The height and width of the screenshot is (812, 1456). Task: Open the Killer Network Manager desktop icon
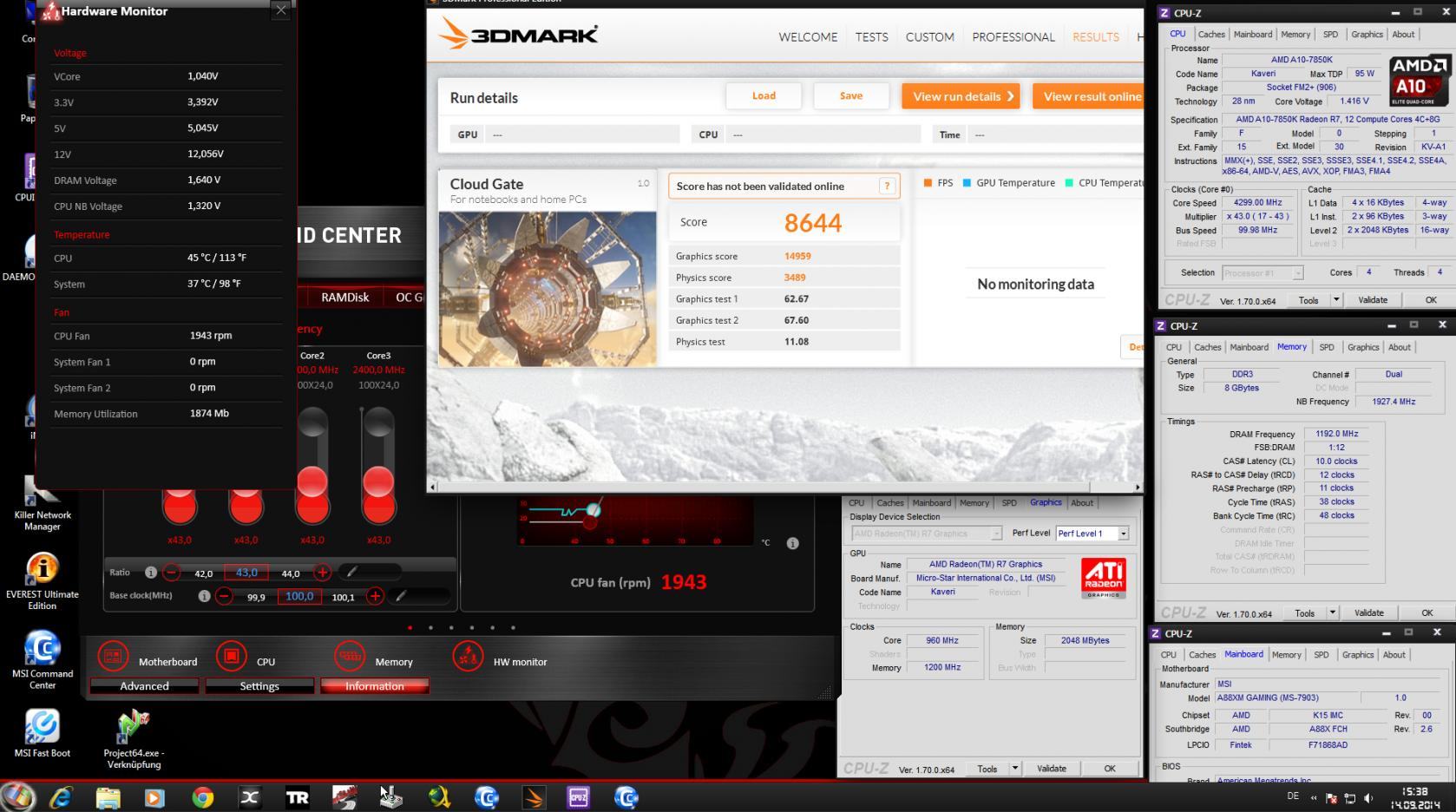click(x=42, y=503)
